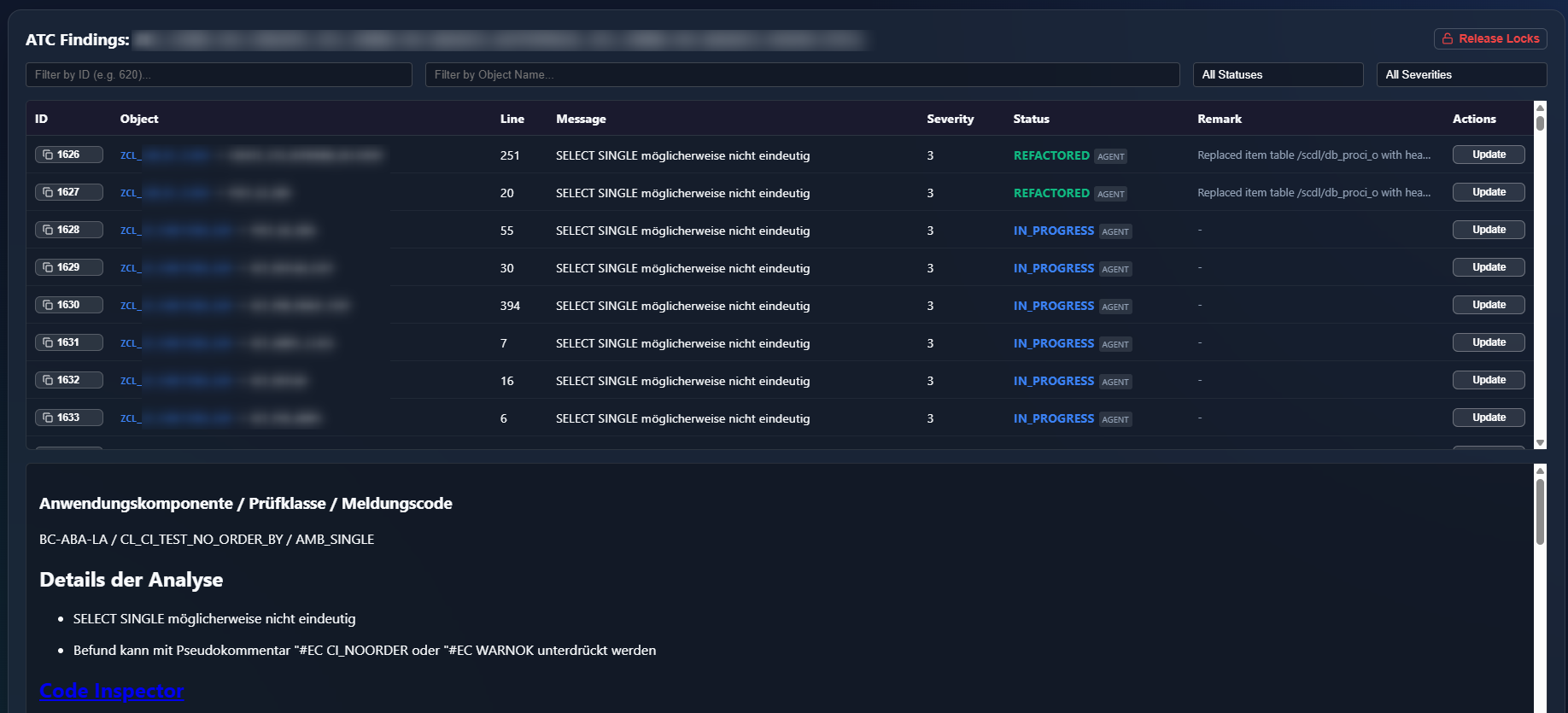1568x713 pixels.
Task: Copy ID 1632 using its copy icon
Action: click(x=48, y=380)
